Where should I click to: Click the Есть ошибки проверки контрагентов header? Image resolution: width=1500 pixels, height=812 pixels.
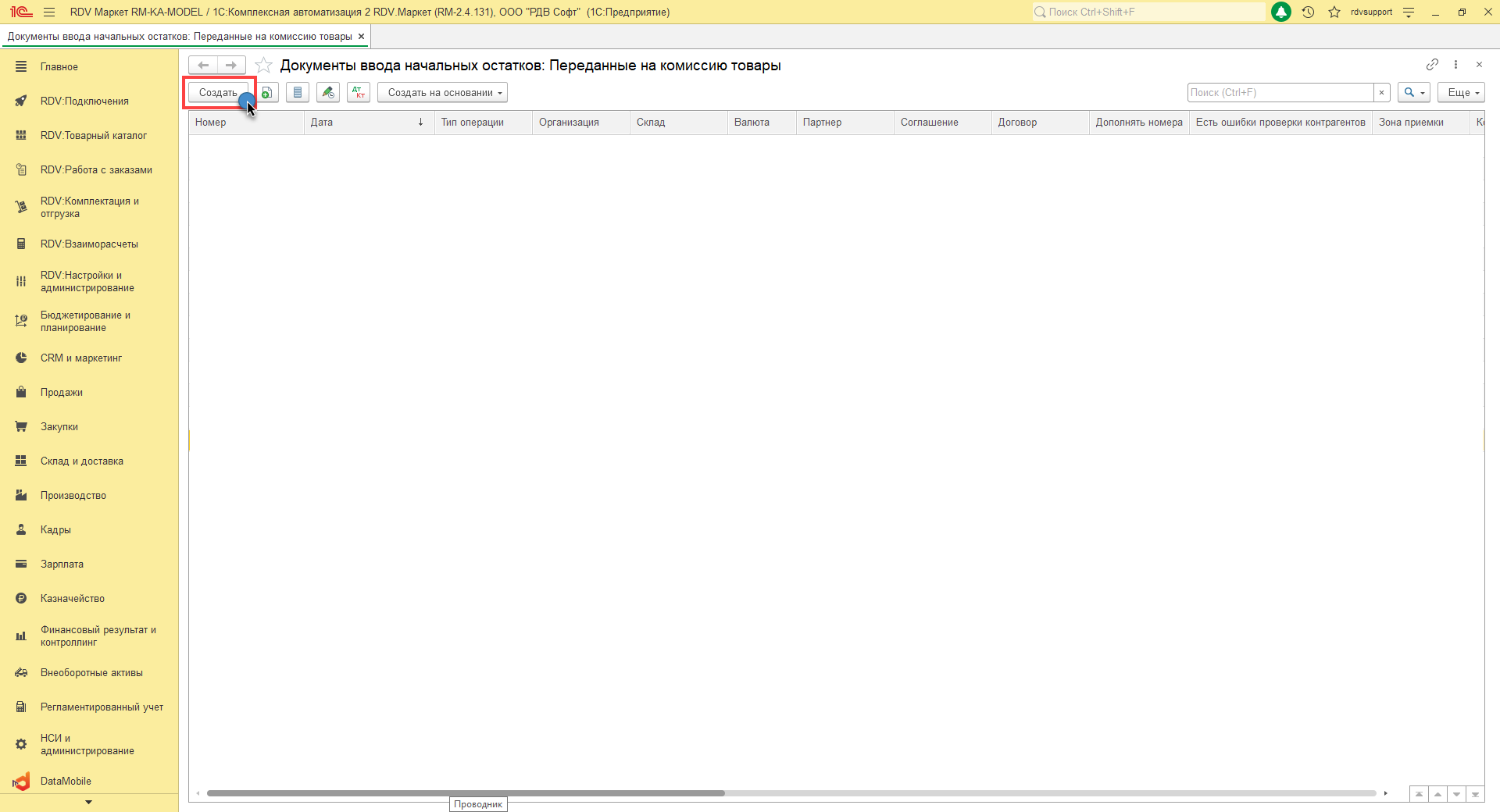[1280, 123]
